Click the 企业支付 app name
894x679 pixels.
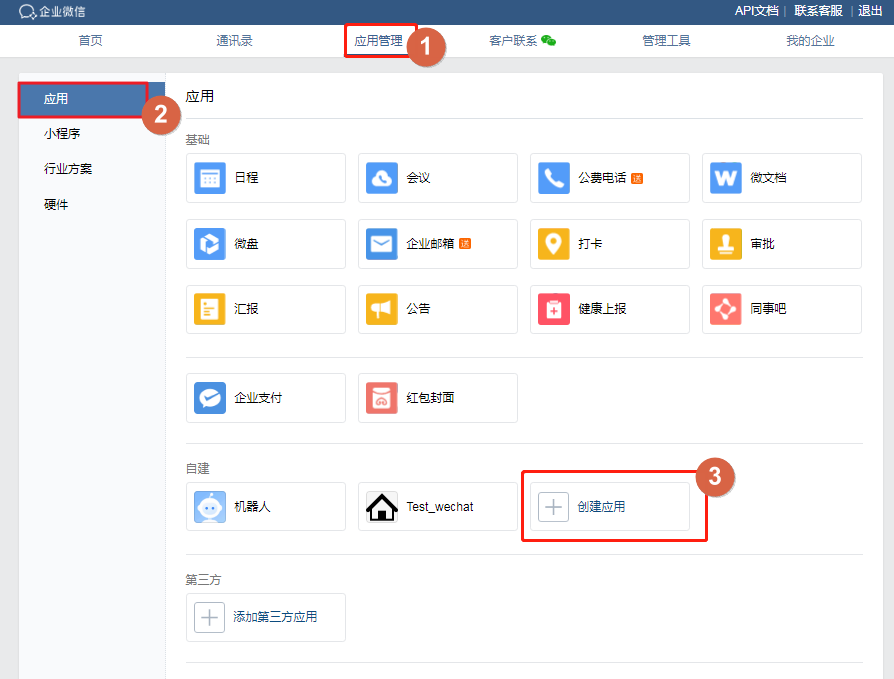258,398
